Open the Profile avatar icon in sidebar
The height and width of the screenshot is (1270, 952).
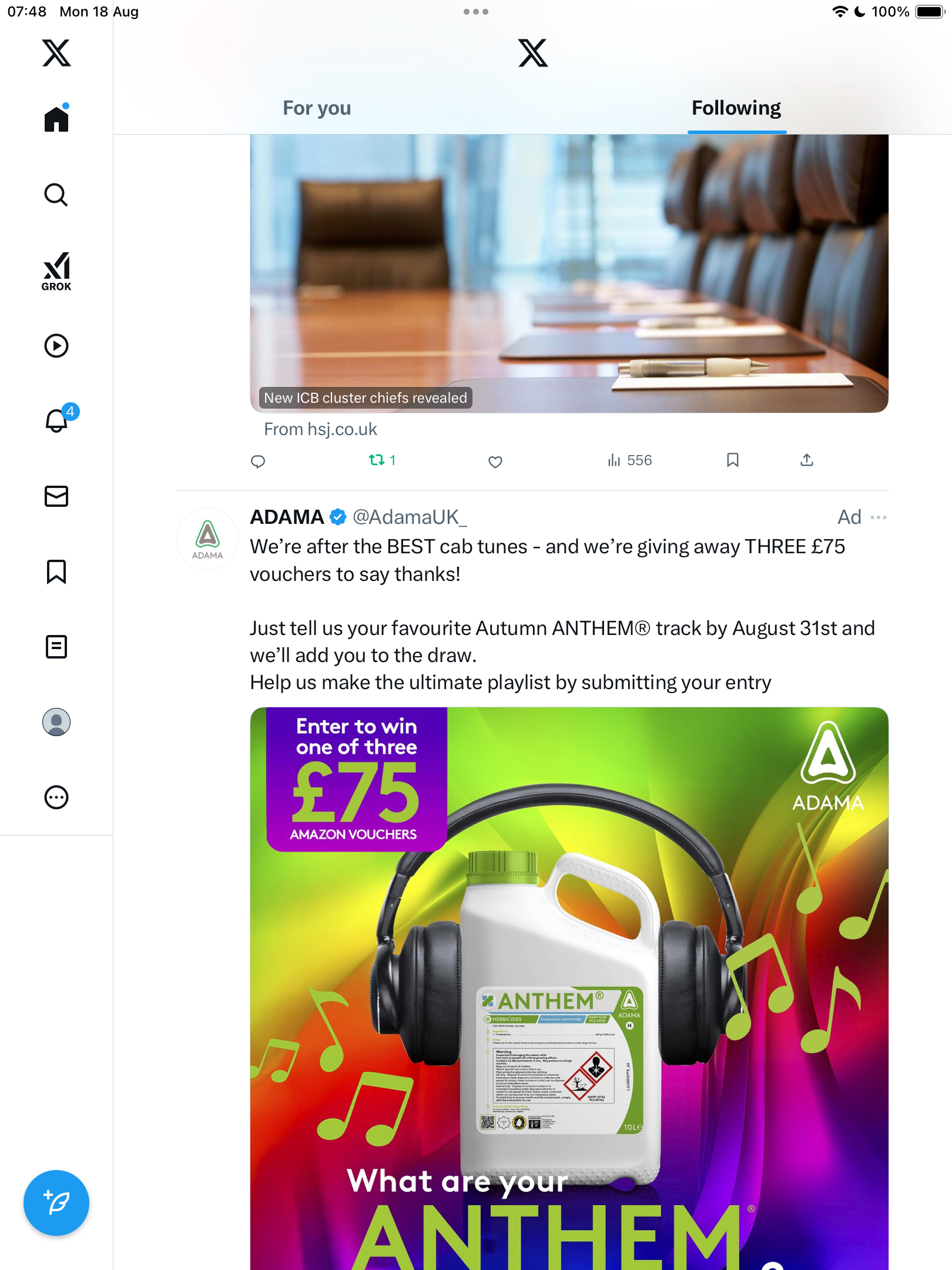click(x=56, y=722)
